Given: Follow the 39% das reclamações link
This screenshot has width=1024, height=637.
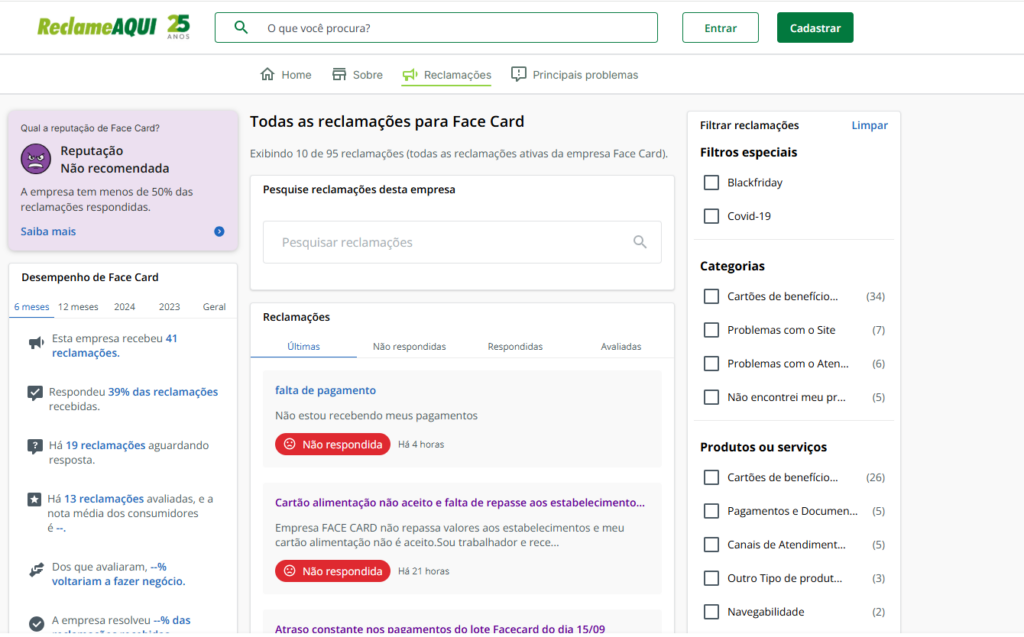Looking at the screenshot, I should pos(163,392).
